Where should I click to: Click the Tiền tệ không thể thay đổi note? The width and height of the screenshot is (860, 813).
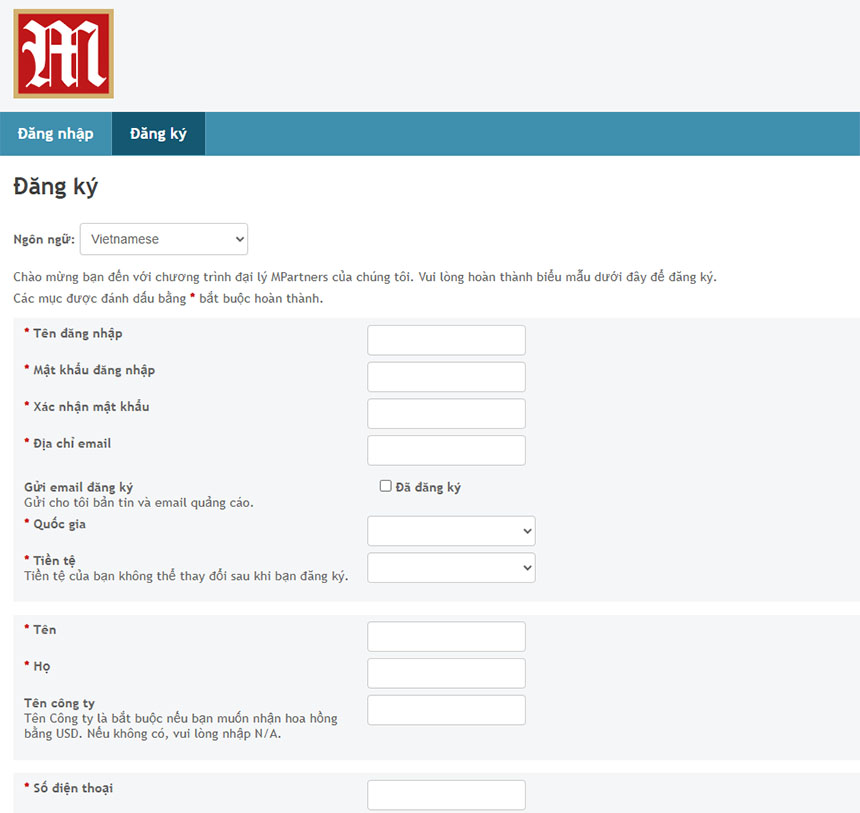[x=186, y=576]
